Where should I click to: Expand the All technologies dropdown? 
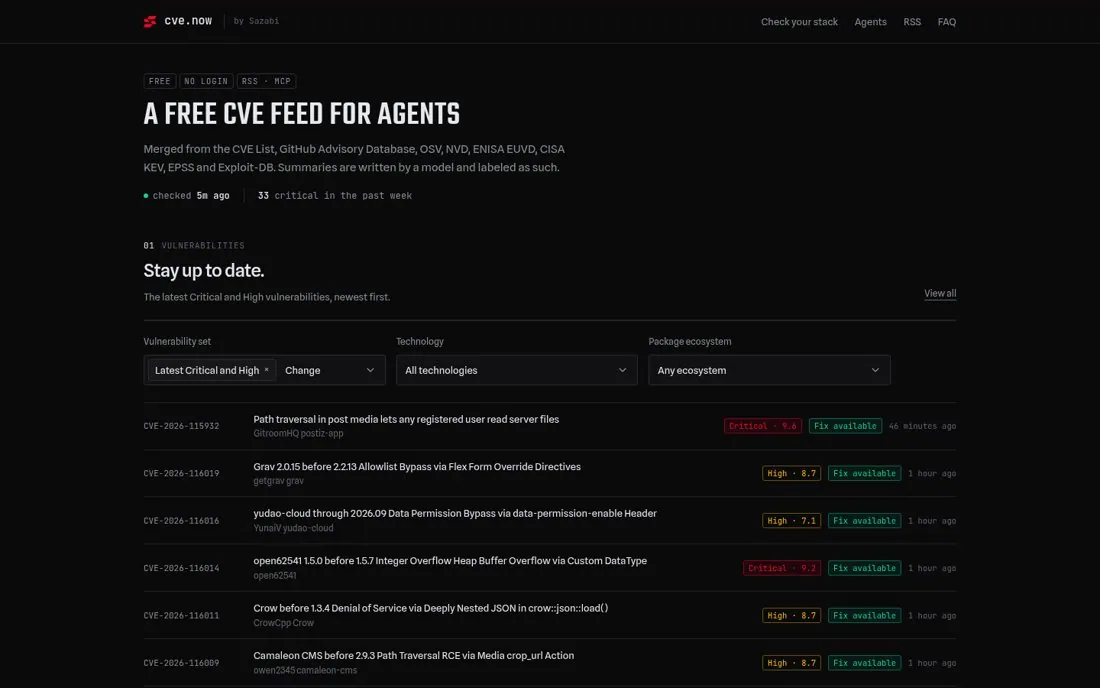[516, 370]
